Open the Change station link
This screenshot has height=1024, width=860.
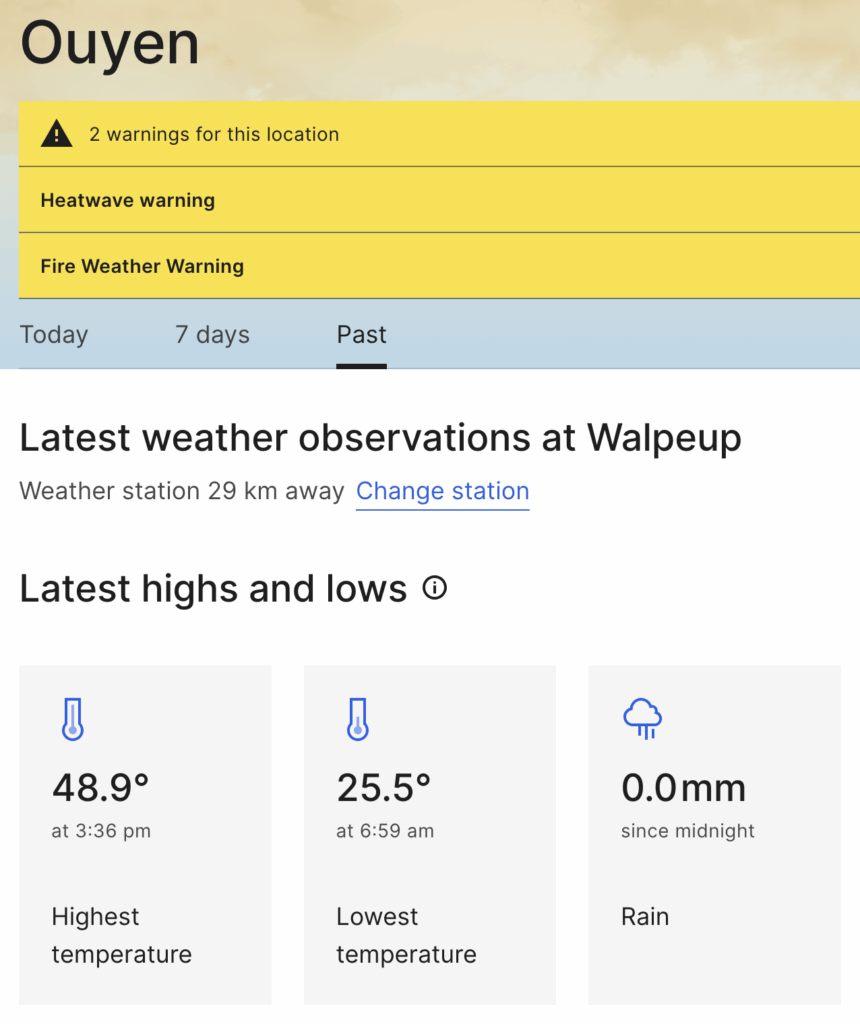(x=443, y=491)
